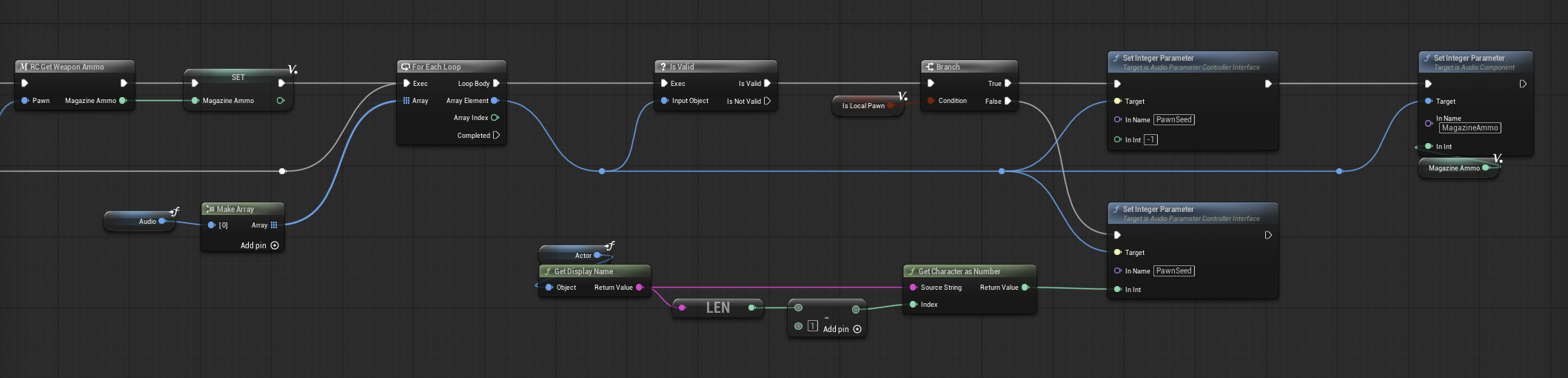The width and height of the screenshot is (1568, 378).
Task: Click Target pin on Audio Component Set Integer Parameter
Action: coord(1428,102)
